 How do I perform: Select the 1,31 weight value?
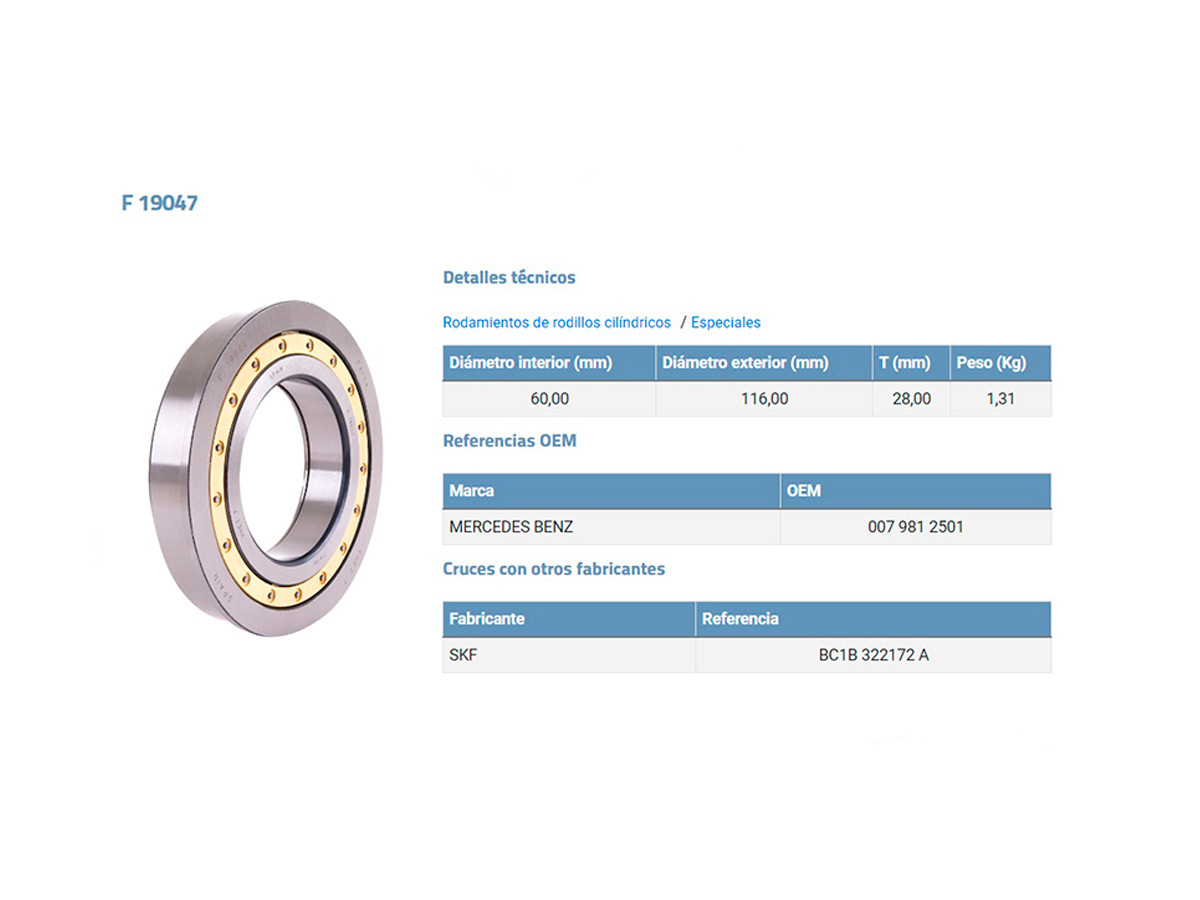[x=1000, y=399]
